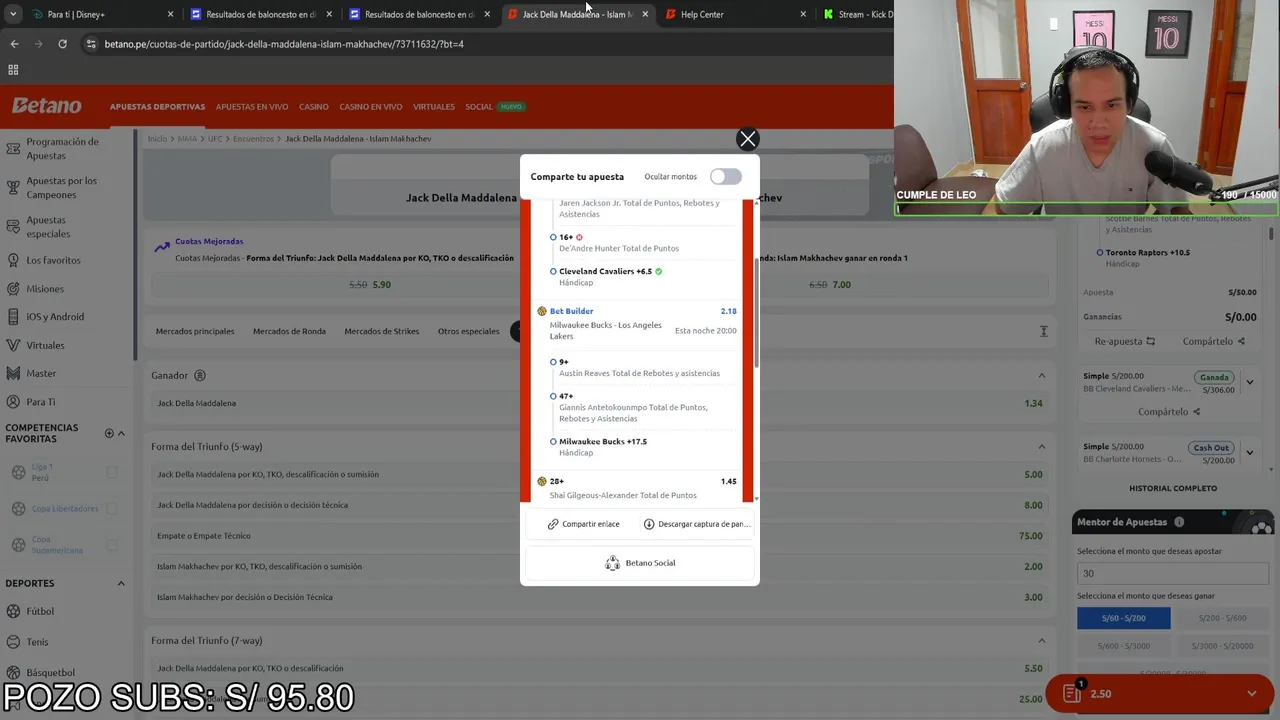Open Misiones target icon

click(13, 289)
